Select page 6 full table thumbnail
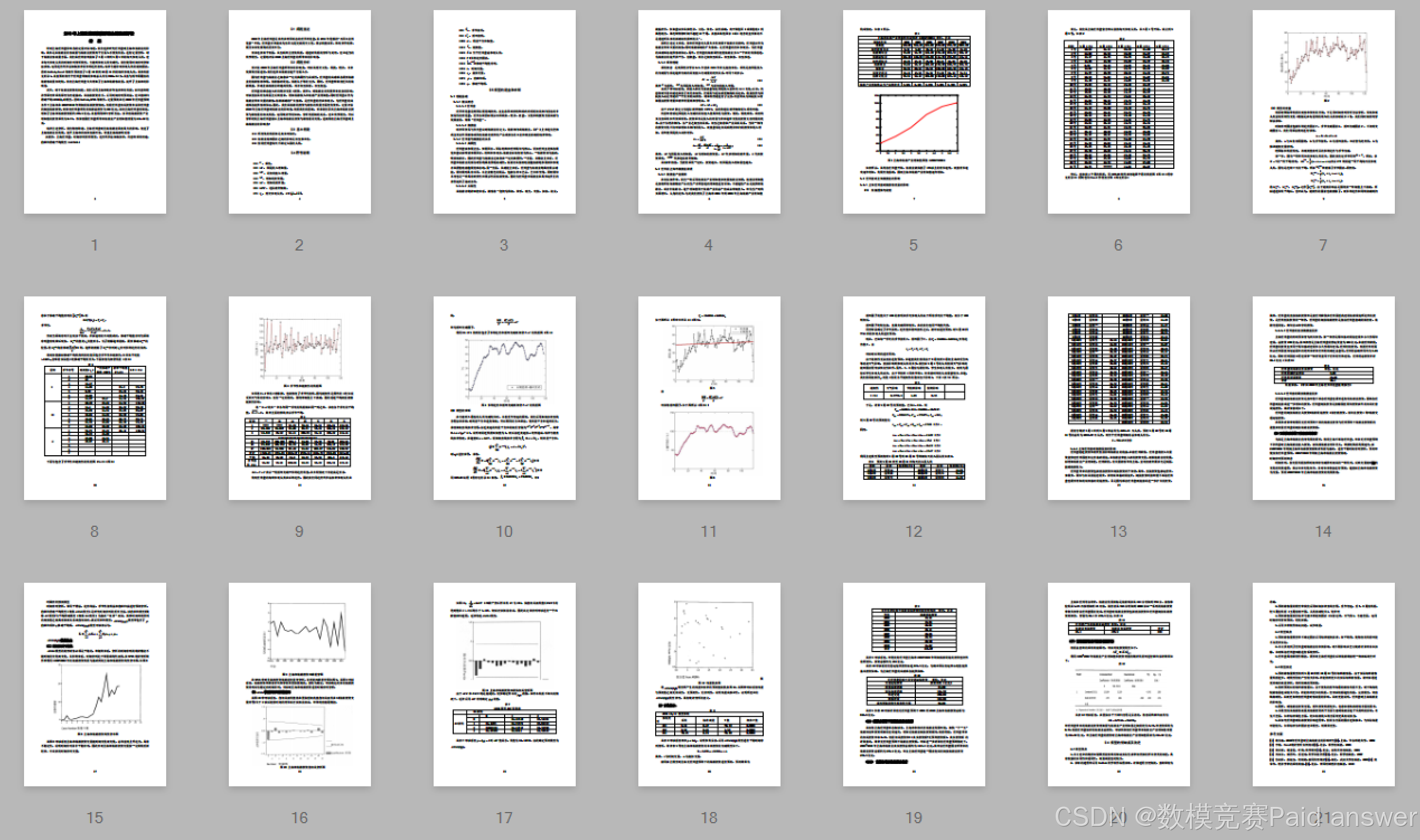 (1119, 111)
